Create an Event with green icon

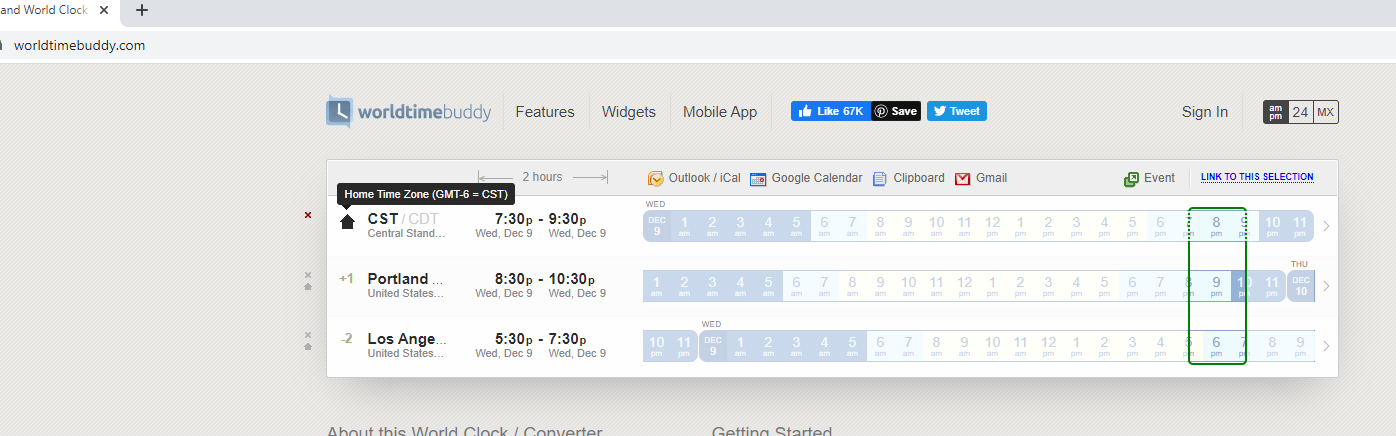[1132, 179]
